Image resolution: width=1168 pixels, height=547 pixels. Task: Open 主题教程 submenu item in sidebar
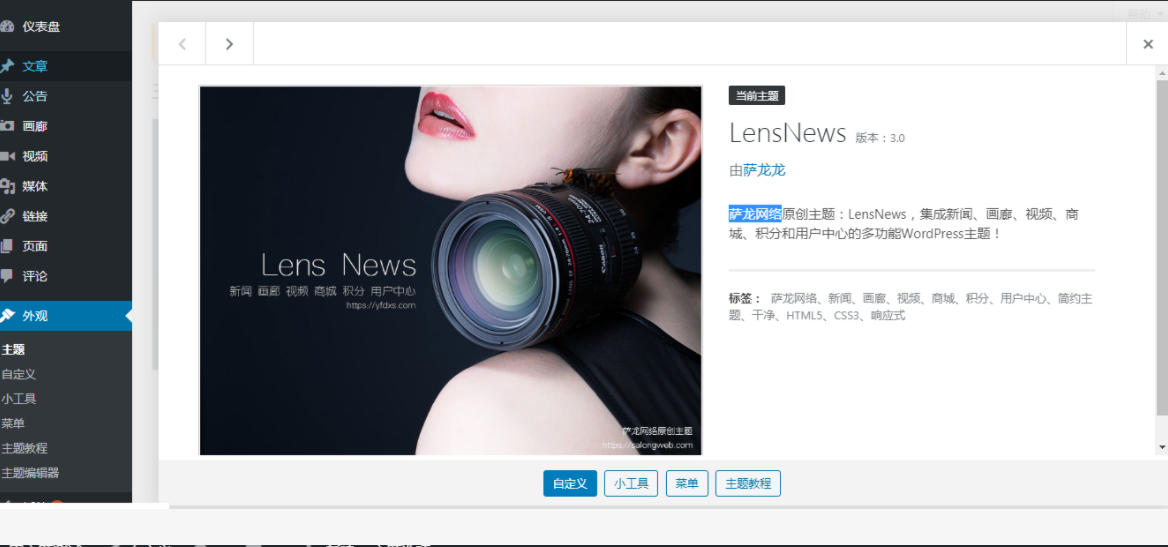[25, 448]
